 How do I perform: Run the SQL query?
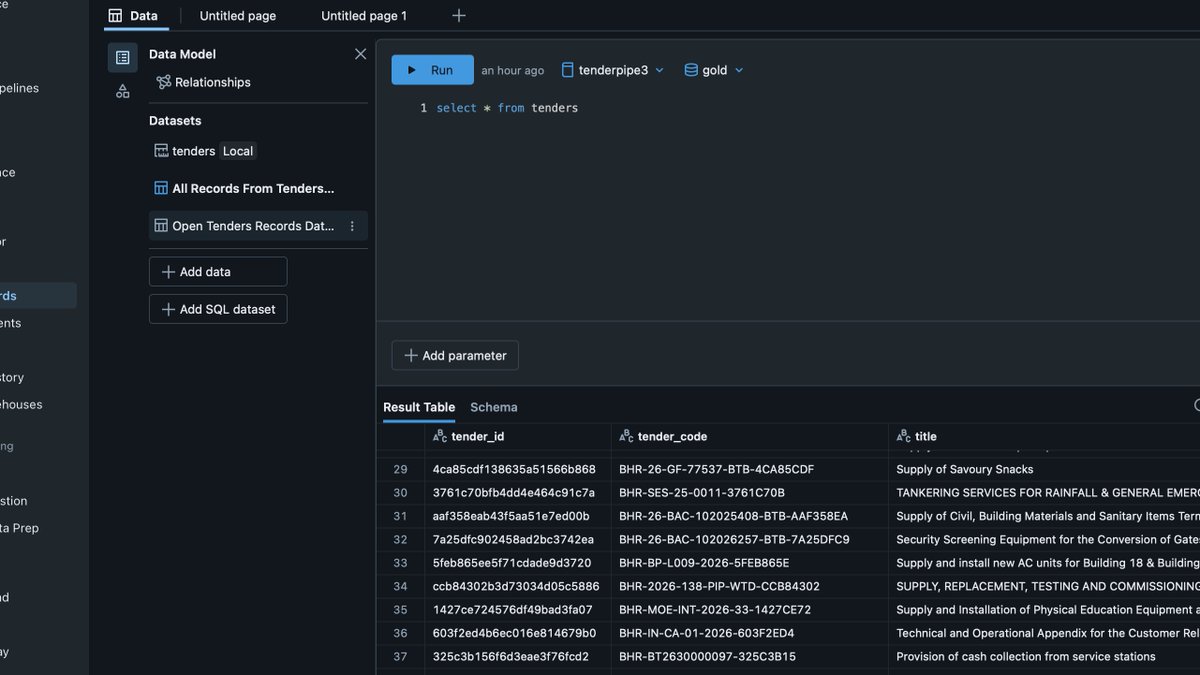coord(432,70)
